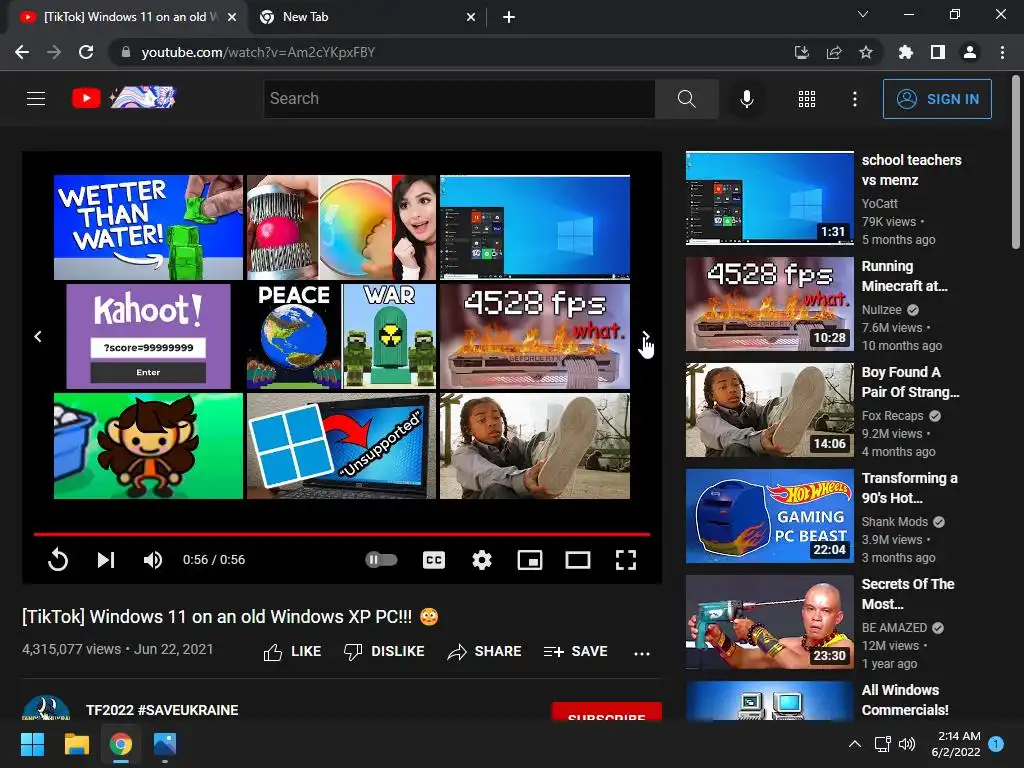Enable miniplayer mode icon
1024x768 pixels.
click(x=530, y=560)
